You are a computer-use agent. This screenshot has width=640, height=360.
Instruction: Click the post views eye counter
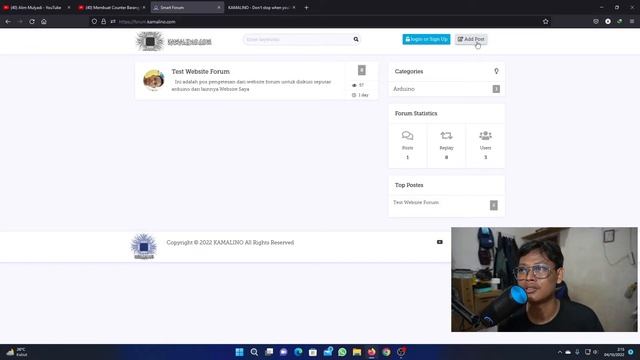pyautogui.click(x=358, y=85)
